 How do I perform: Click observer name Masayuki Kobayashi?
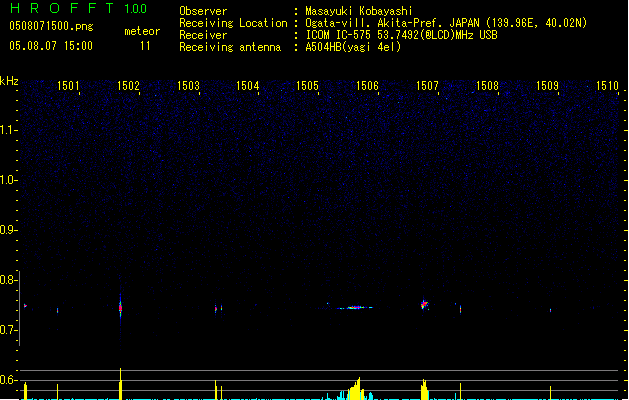point(359,11)
